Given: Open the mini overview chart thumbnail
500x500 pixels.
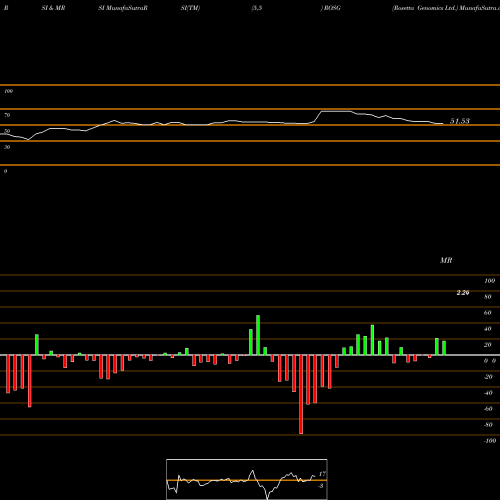Looking at the screenshot, I should tap(247, 479).
